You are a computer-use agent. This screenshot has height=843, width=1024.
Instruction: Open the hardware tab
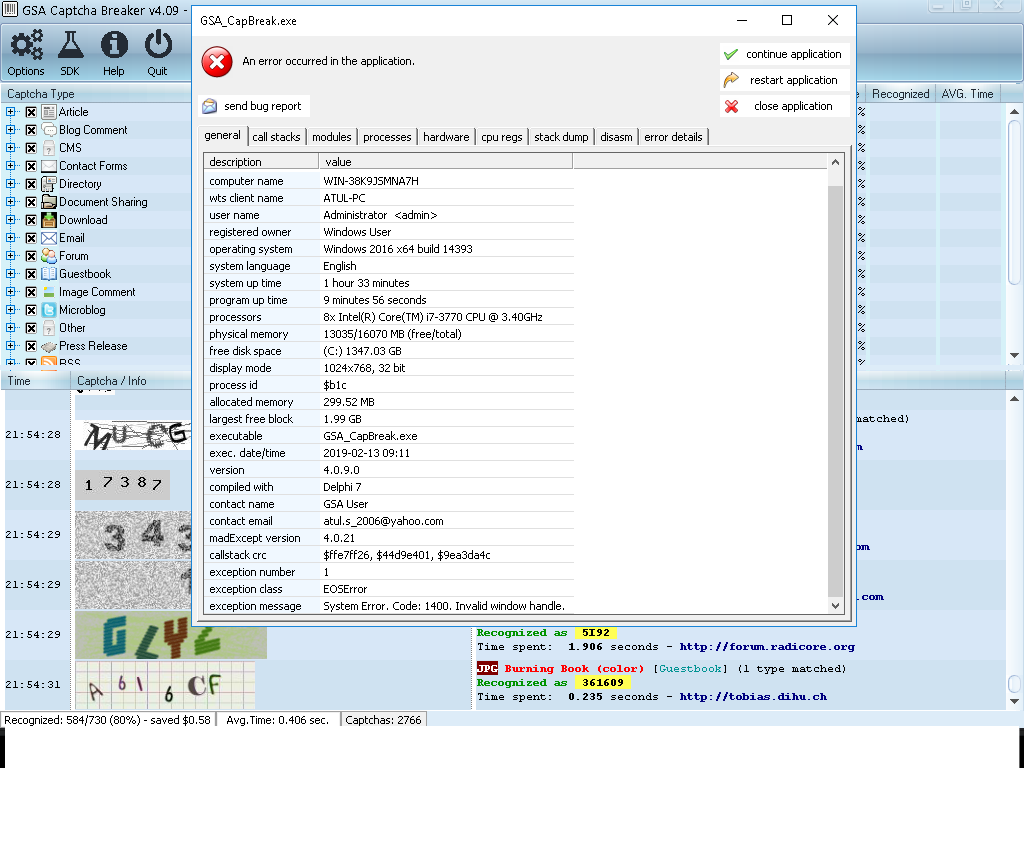[x=446, y=137]
